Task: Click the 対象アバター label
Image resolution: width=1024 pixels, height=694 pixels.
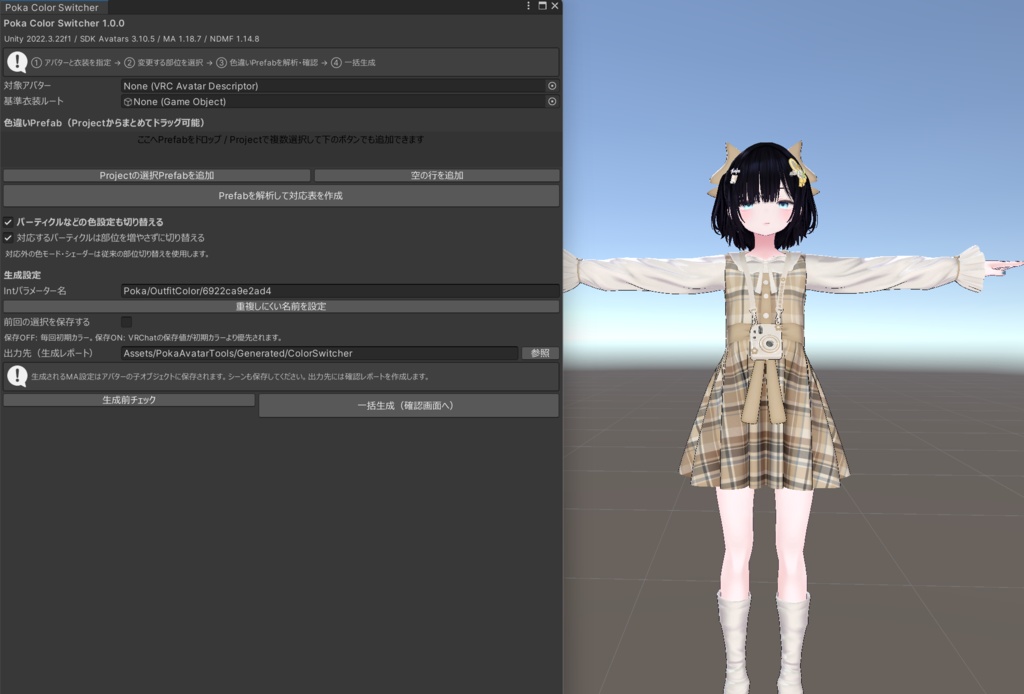Action: pyautogui.click(x=27, y=86)
